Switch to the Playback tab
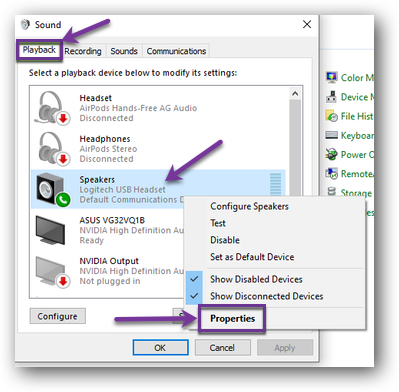This screenshot has width=399, height=392. (39, 50)
